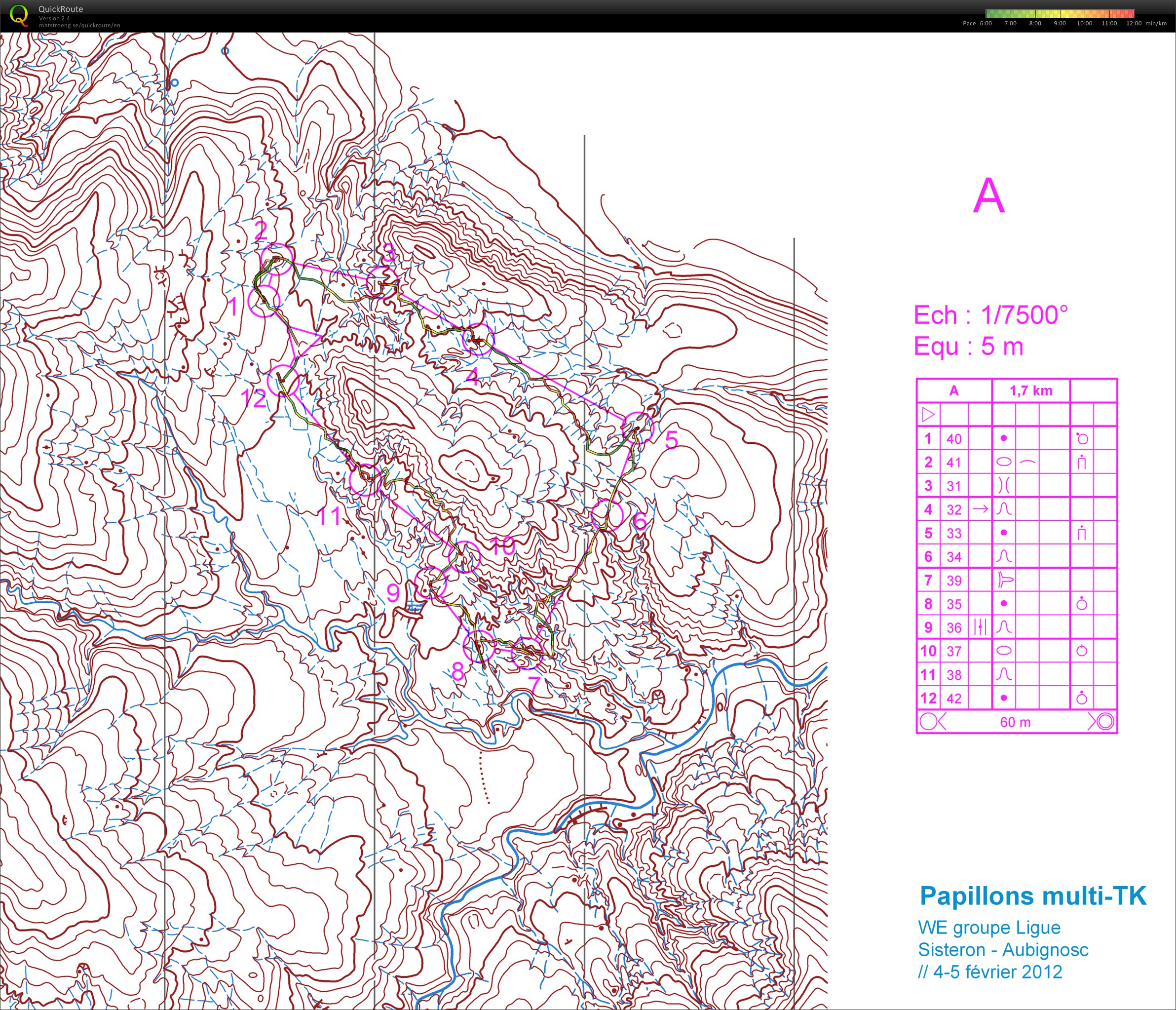The width and height of the screenshot is (1176, 1010).
Task: Click control circle 4 on the map
Action: pyautogui.click(x=479, y=340)
